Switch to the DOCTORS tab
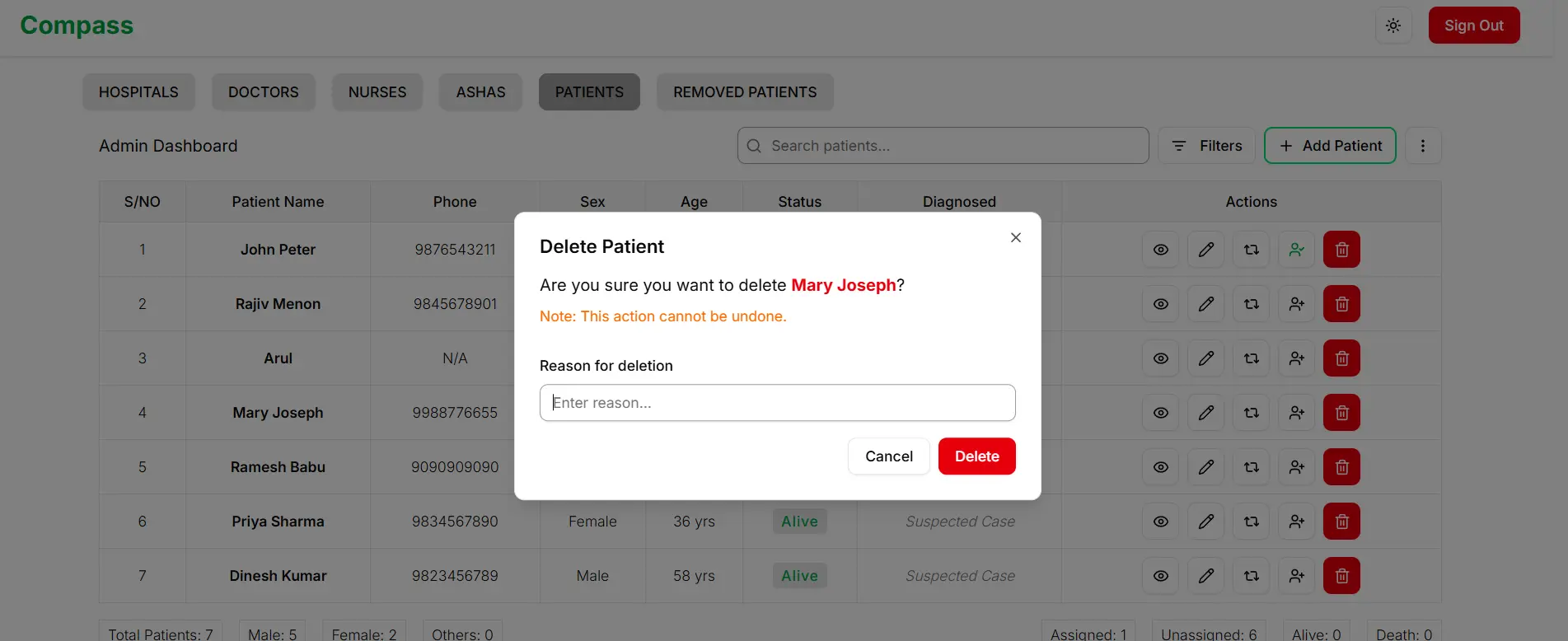The width and height of the screenshot is (1568, 641). [x=264, y=92]
